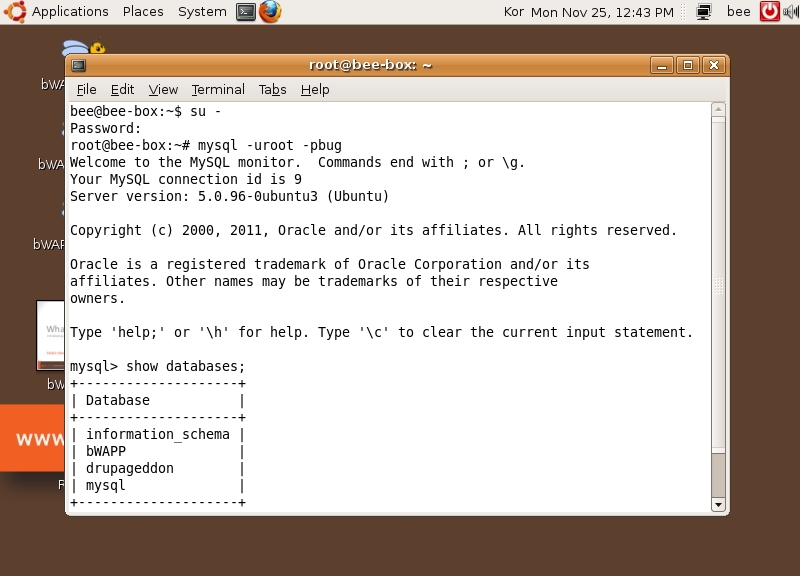Click the terminal window menu icon

(79, 65)
